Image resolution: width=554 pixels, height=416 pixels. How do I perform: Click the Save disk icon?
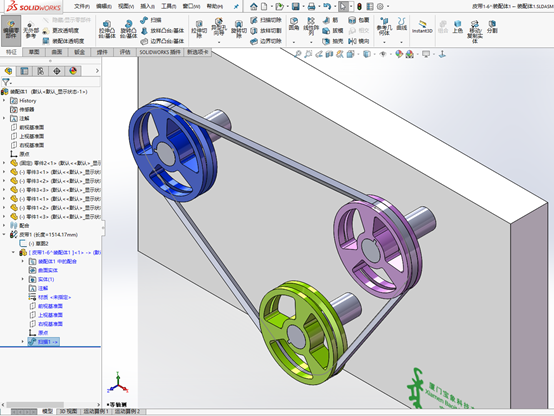point(296,6)
